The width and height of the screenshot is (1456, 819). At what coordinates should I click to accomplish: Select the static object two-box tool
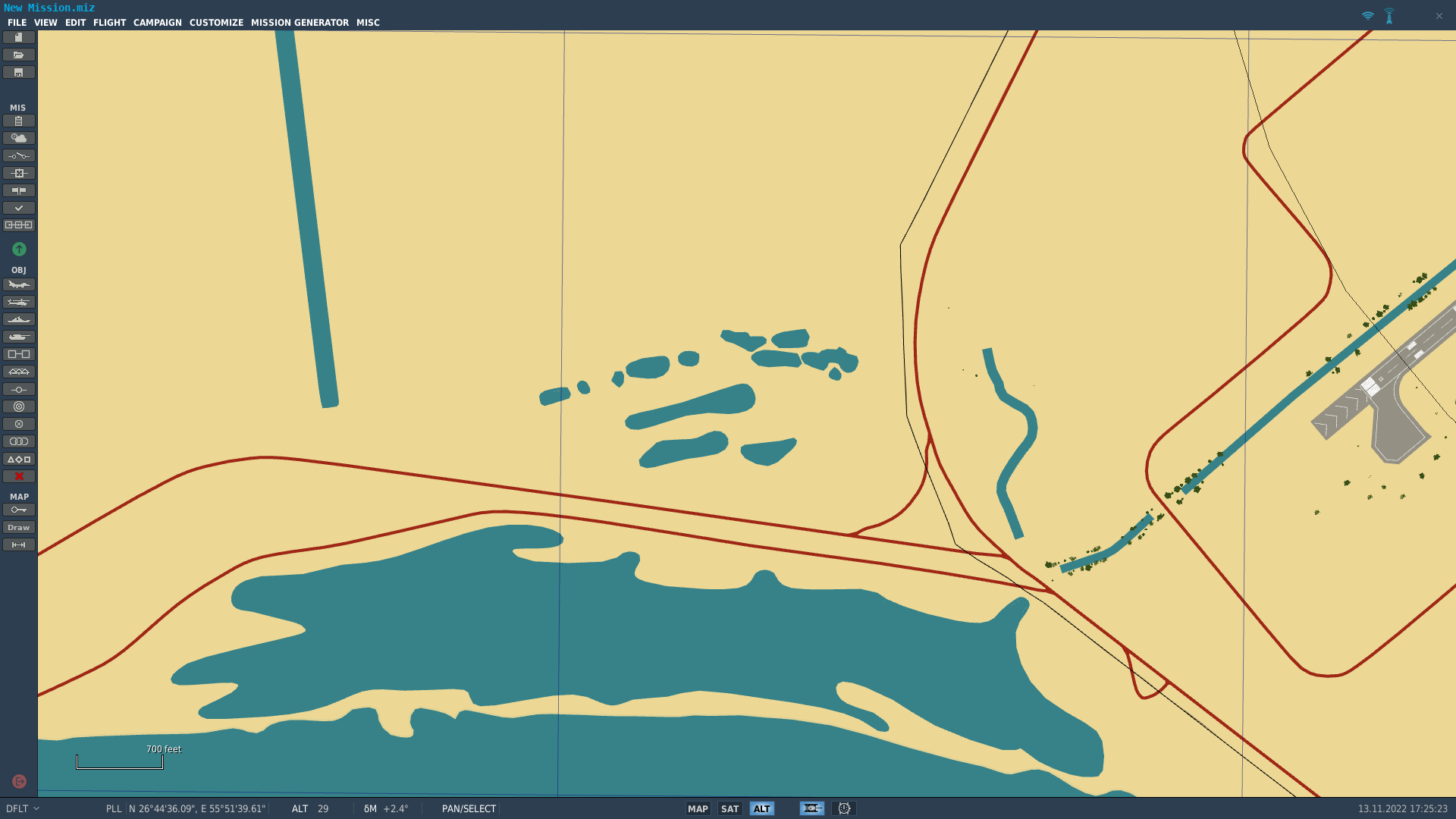(x=19, y=354)
